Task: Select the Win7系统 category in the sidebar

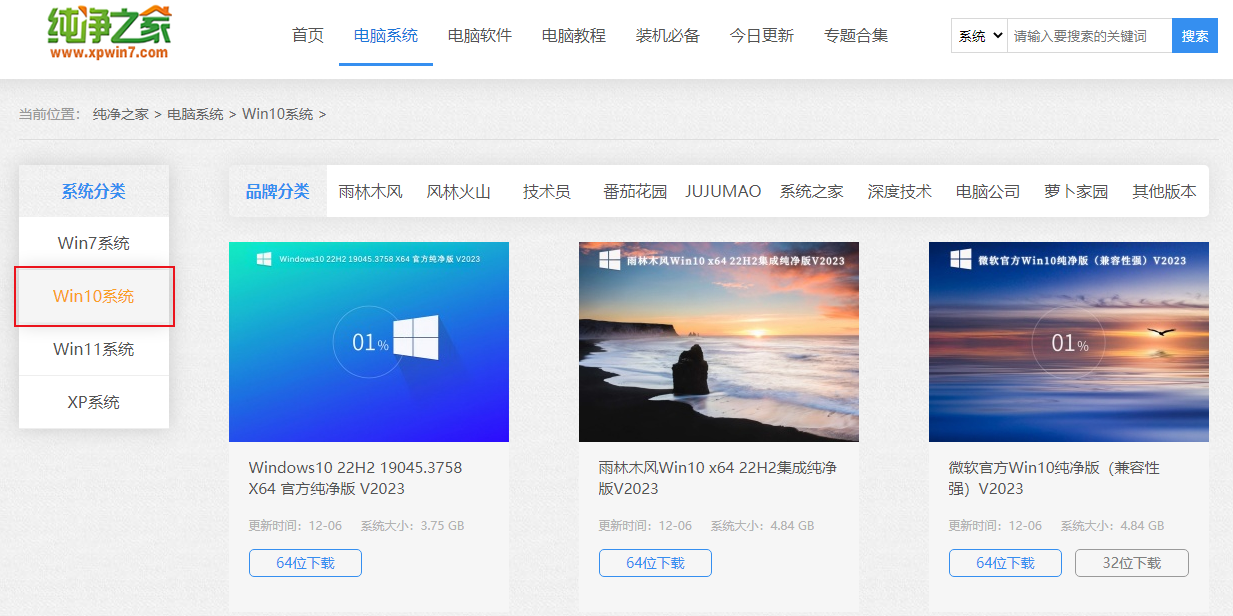Action: tap(93, 243)
